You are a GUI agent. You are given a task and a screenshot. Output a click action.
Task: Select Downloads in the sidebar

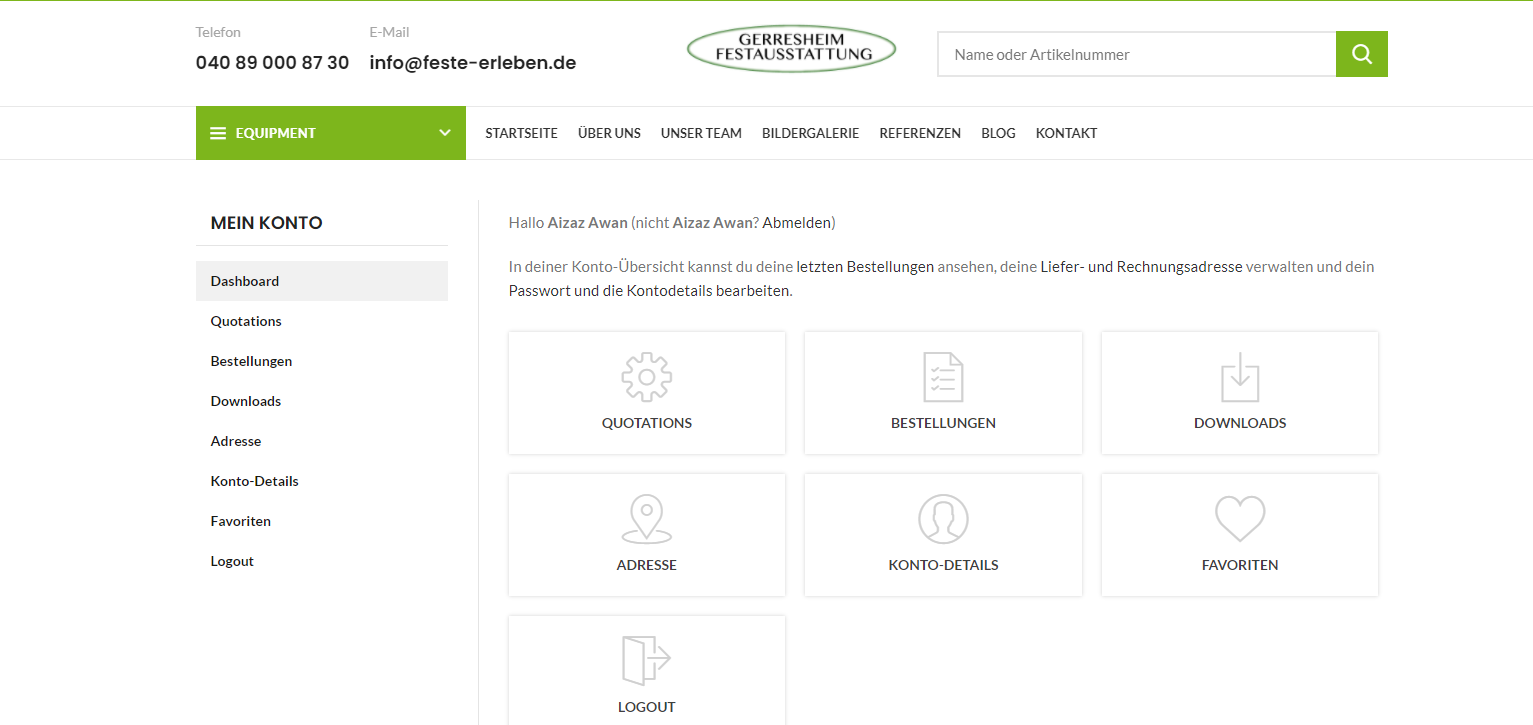click(x=322, y=401)
